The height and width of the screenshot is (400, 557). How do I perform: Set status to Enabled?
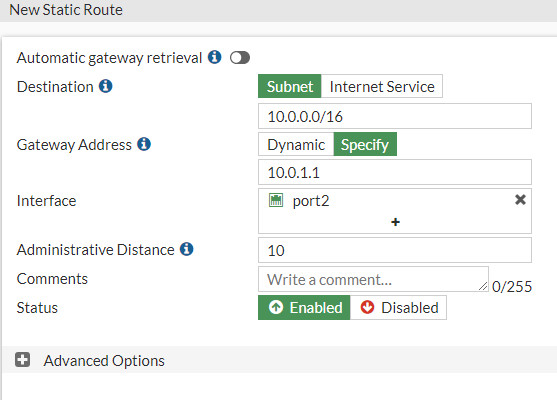coord(304,308)
